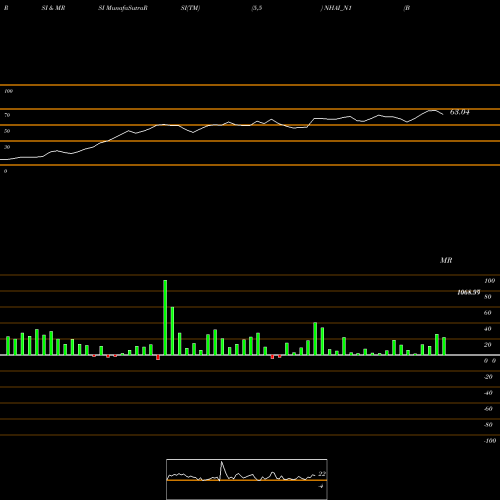The width and height of the screenshot is (500, 500).
Task: Click the 'SI & MR' header label
Action: click(53, 8)
